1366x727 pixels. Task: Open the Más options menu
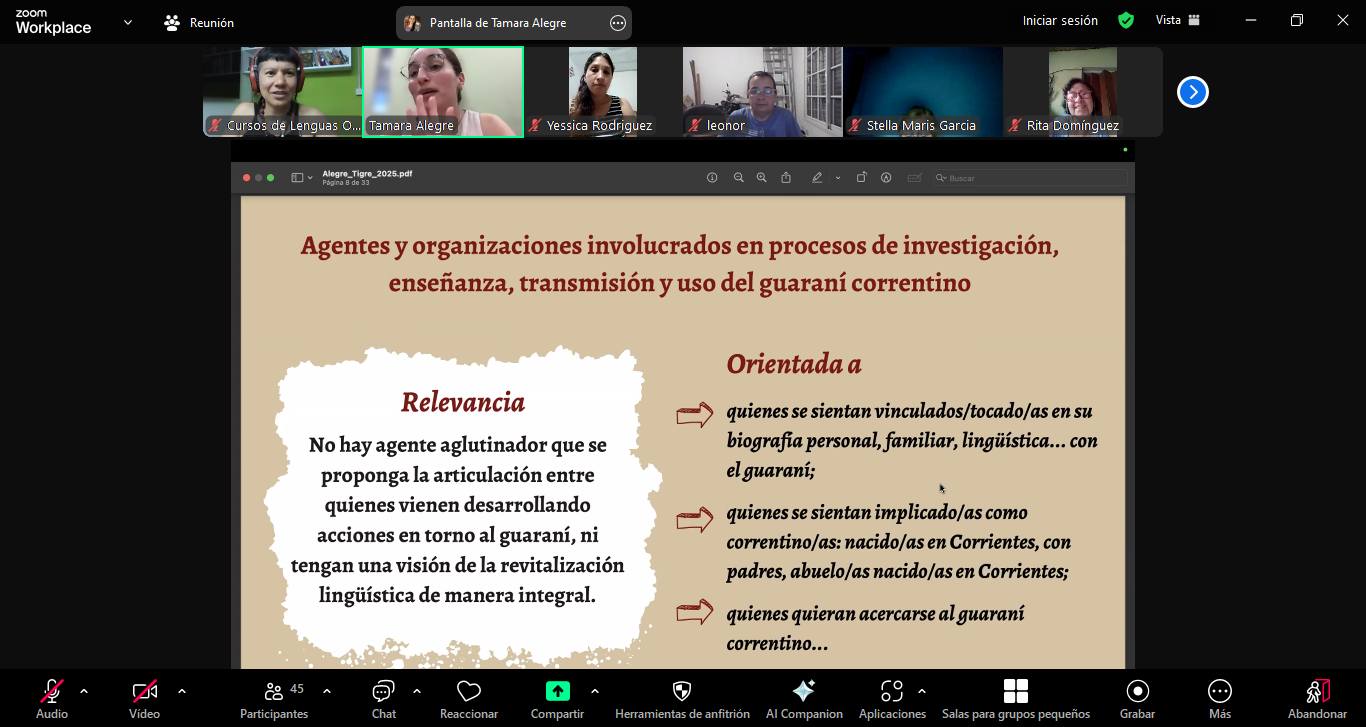(x=1219, y=698)
